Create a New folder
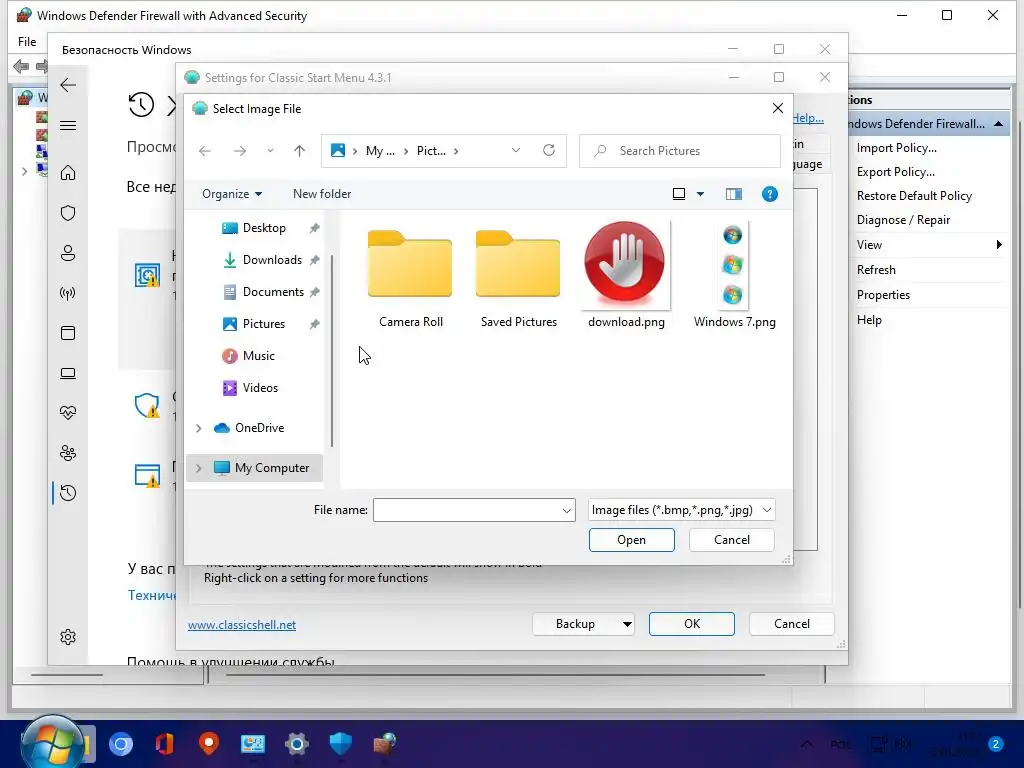This screenshot has width=1024, height=768. click(x=322, y=194)
